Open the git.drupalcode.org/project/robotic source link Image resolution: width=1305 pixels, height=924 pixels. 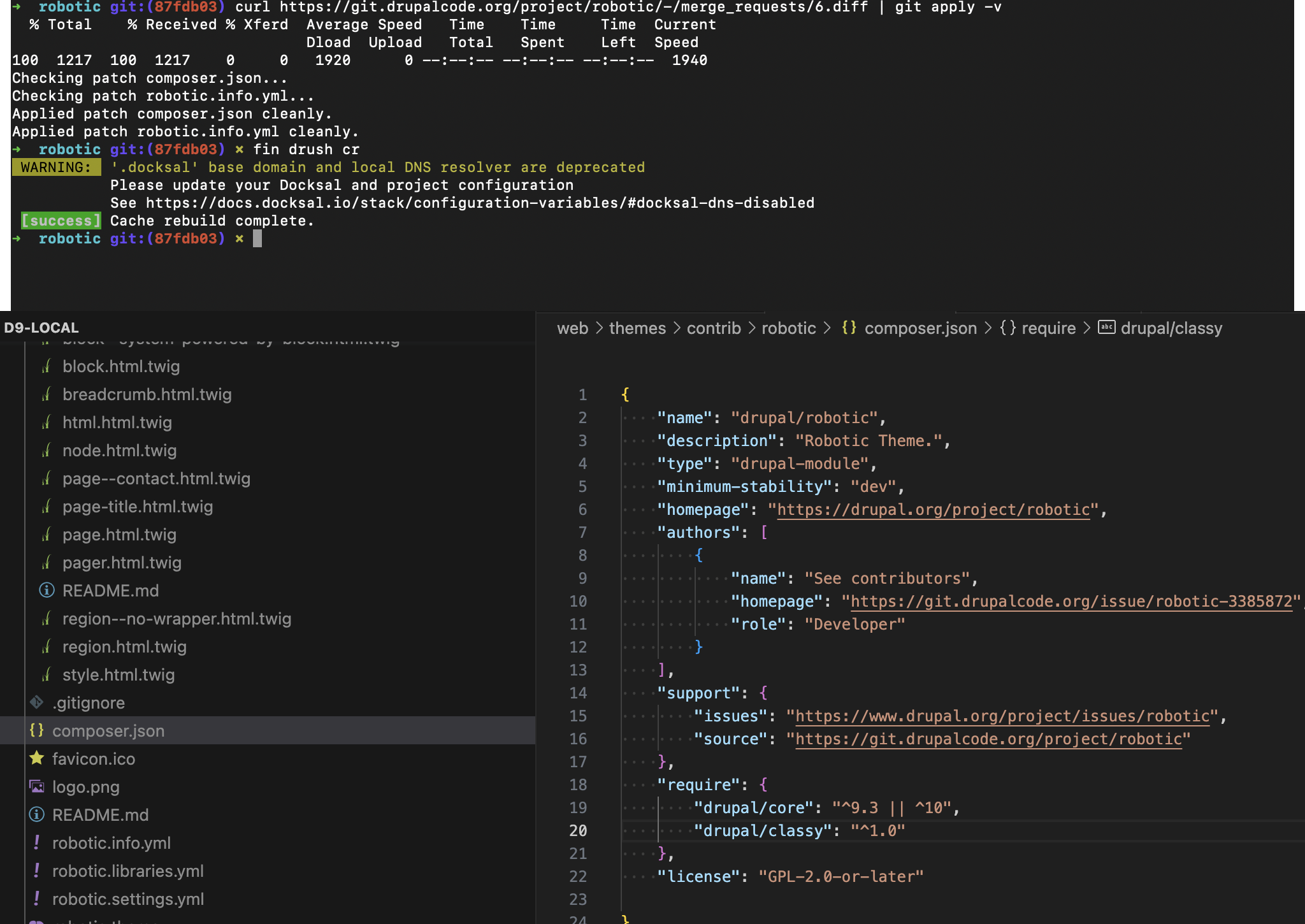click(988, 739)
